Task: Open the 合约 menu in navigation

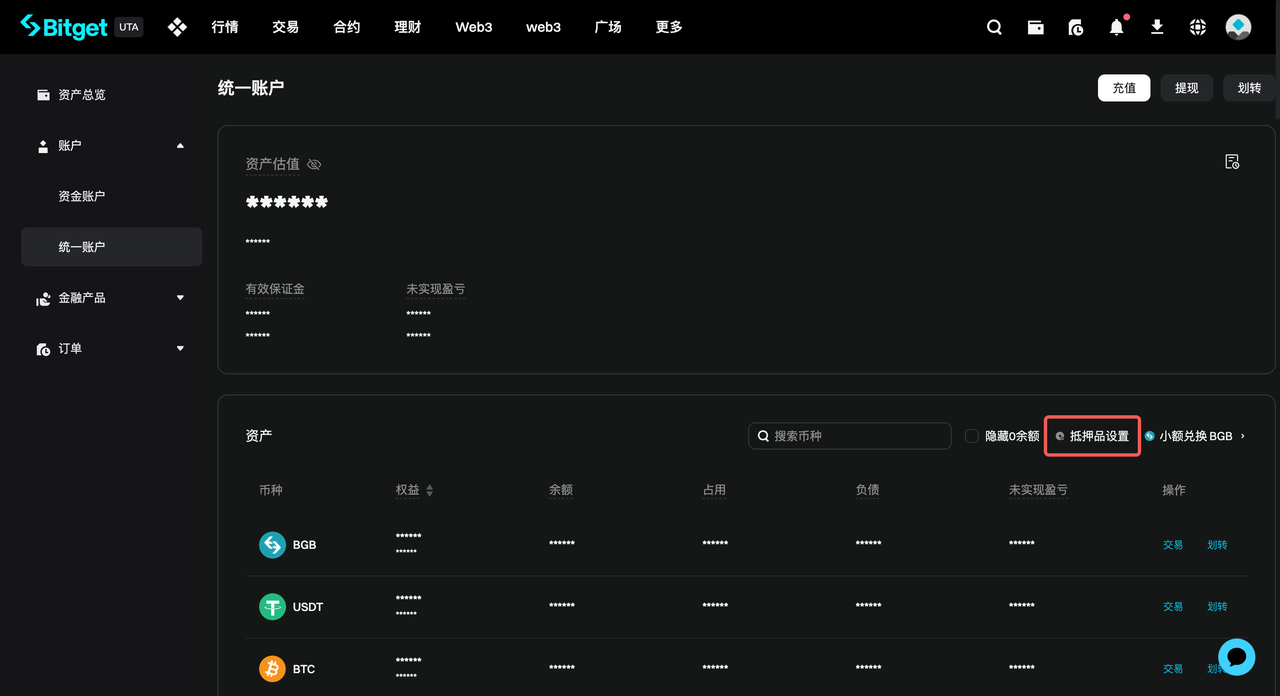Action: pos(347,27)
